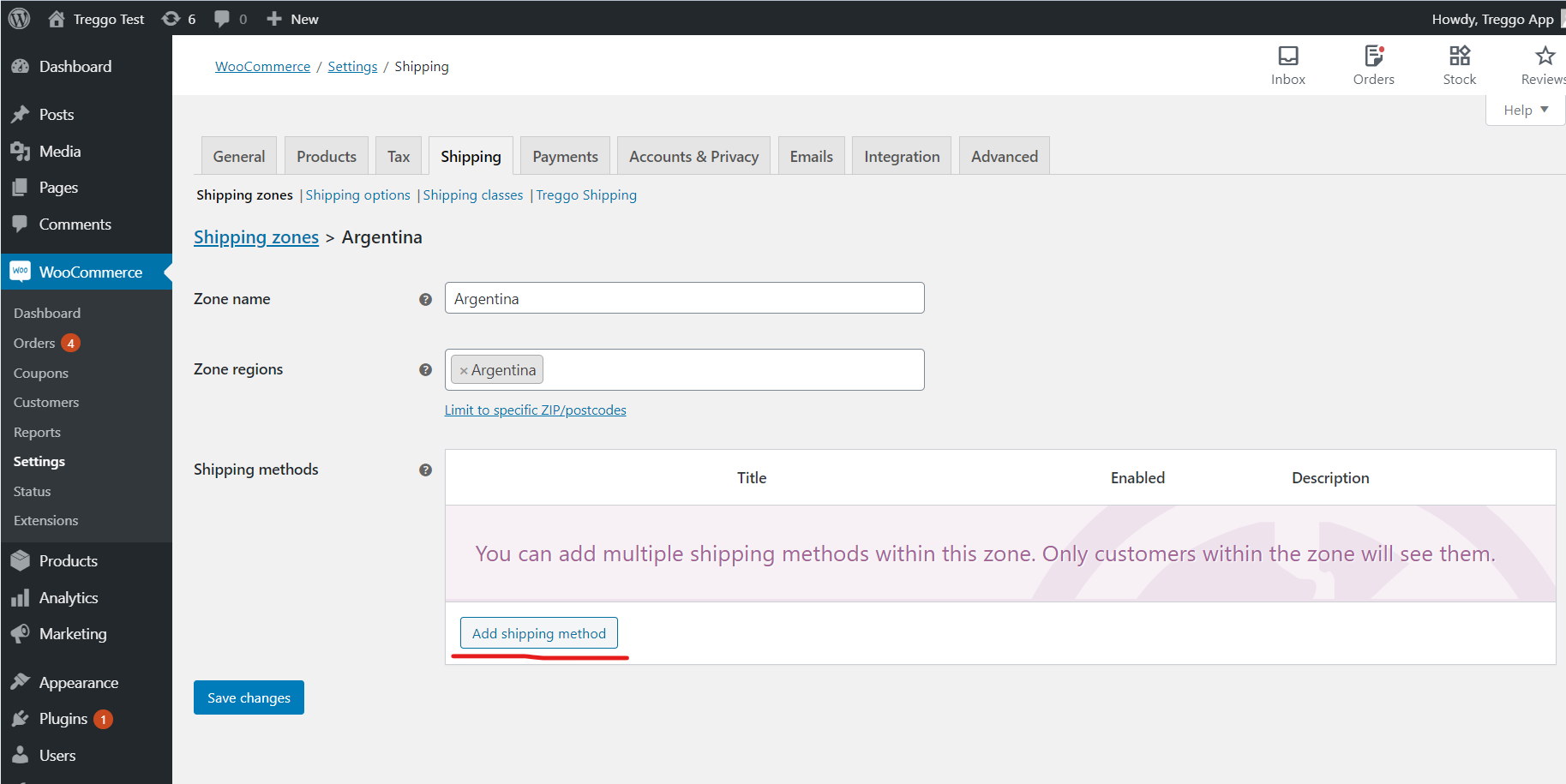Viewport: 1566px width, 784px height.
Task: Open the updates icon showing 6
Action: 171,19
